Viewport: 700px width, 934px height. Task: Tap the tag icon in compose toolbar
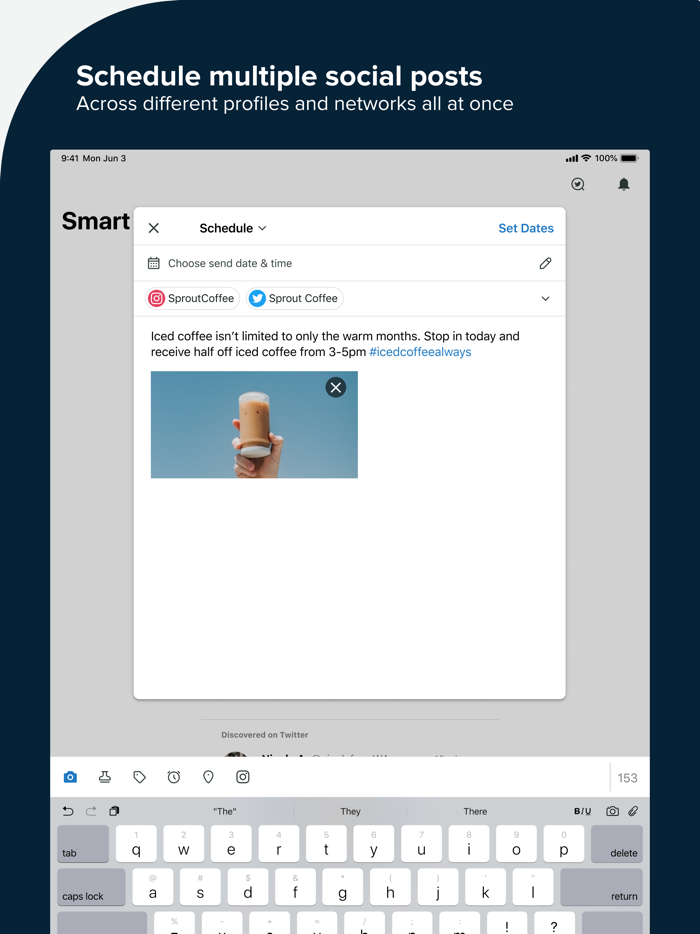tap(139, 777)
